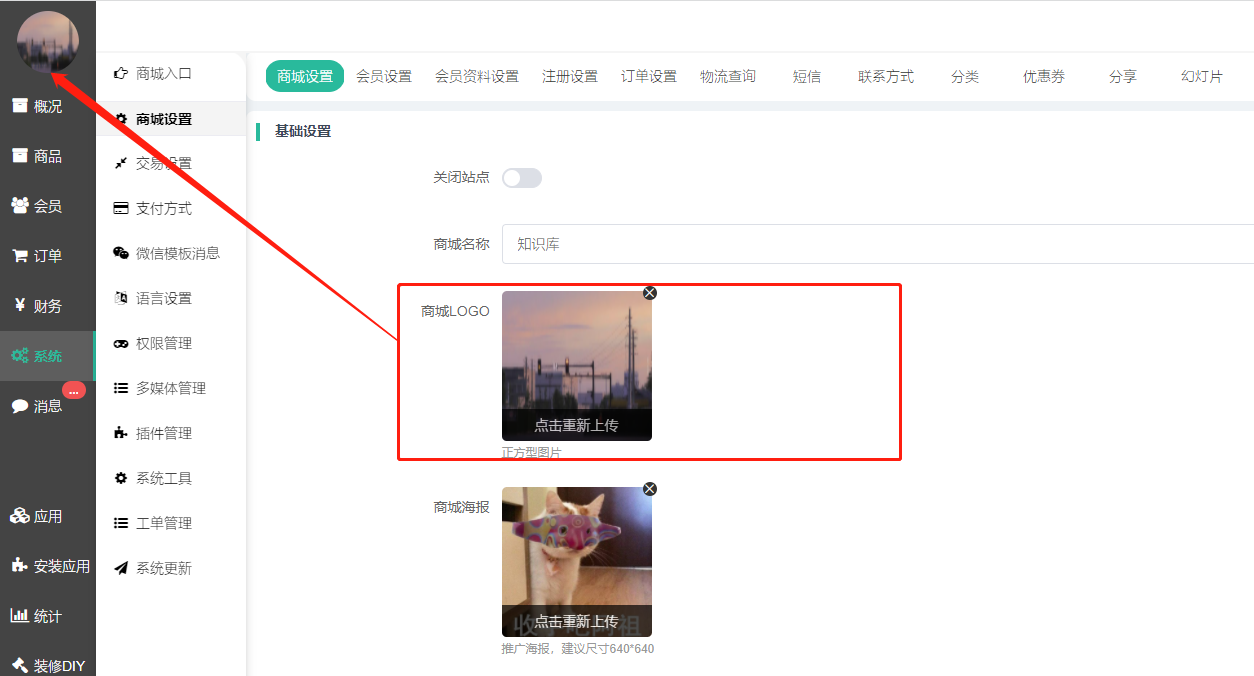Image resolution: width=1254 pixels, height=676 pixels.
Task: Click the 微信模板消息 WeChat icon
Action: click(121, 253)
